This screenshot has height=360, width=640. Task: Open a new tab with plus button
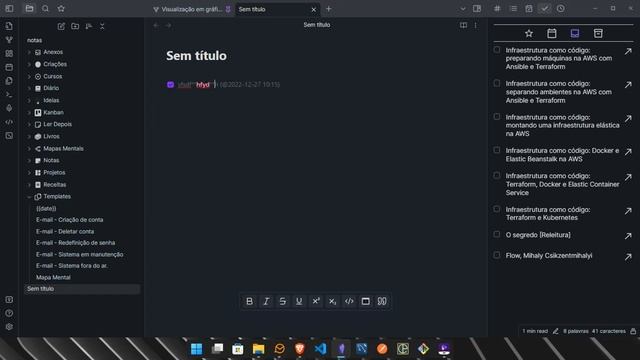(x=329, y=9)
